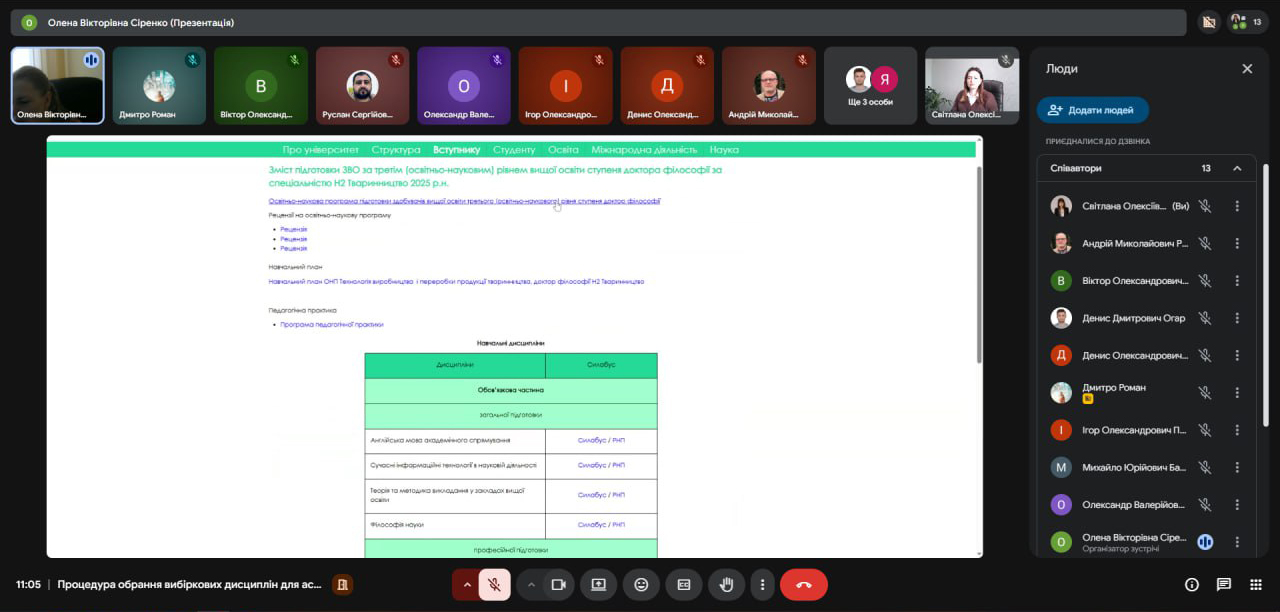
Task: Open the Програма педагогічної практики link
Action: [331, 324]
